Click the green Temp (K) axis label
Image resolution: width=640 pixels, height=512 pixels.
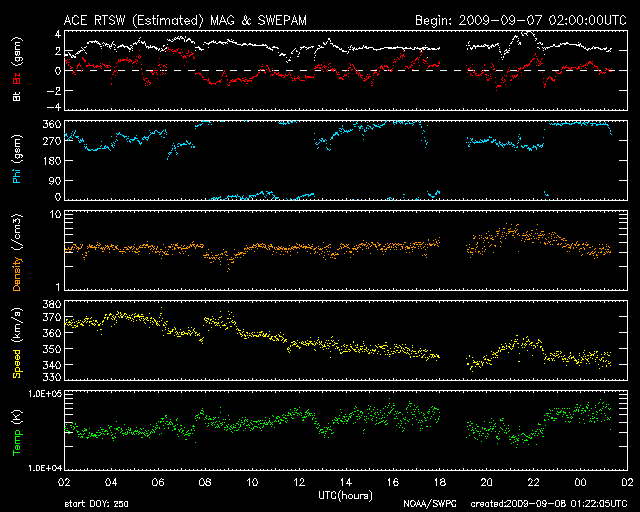17,433
